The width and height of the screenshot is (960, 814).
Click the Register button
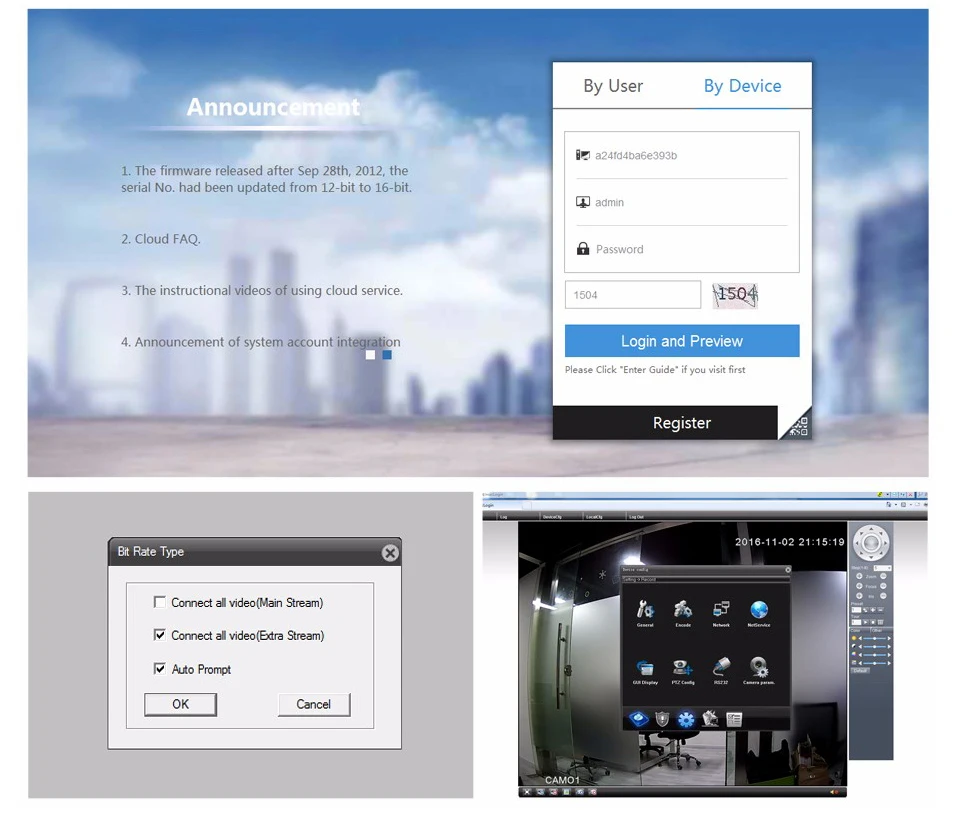pos(666,423)
